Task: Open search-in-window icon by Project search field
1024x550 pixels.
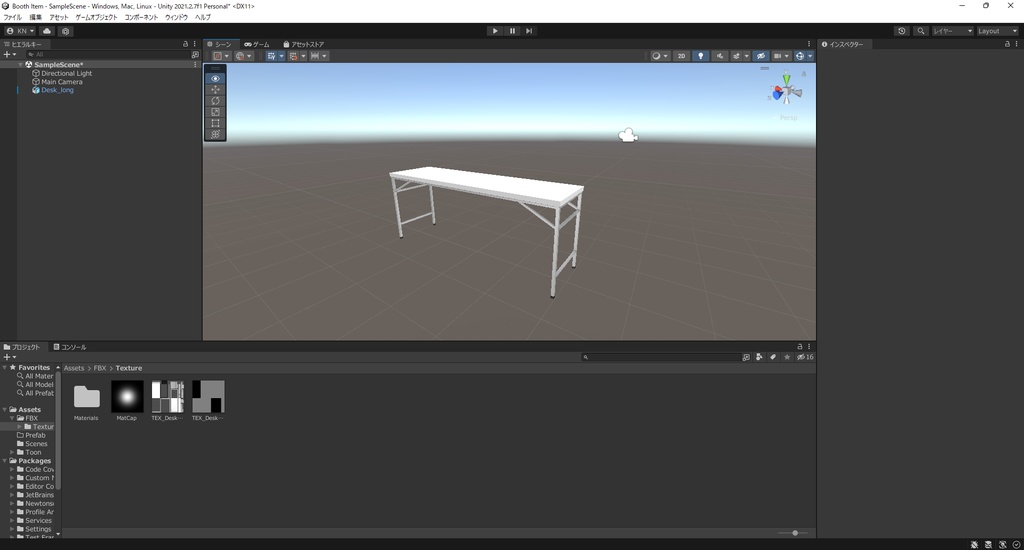Action: coord(746,357)
